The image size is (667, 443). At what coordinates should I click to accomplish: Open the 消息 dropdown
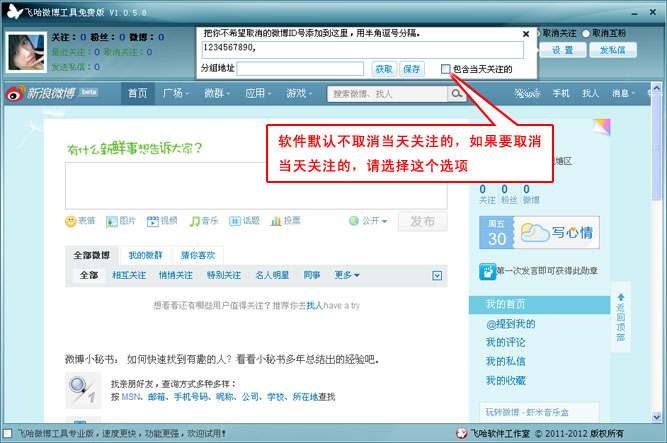tap(623, 93)
